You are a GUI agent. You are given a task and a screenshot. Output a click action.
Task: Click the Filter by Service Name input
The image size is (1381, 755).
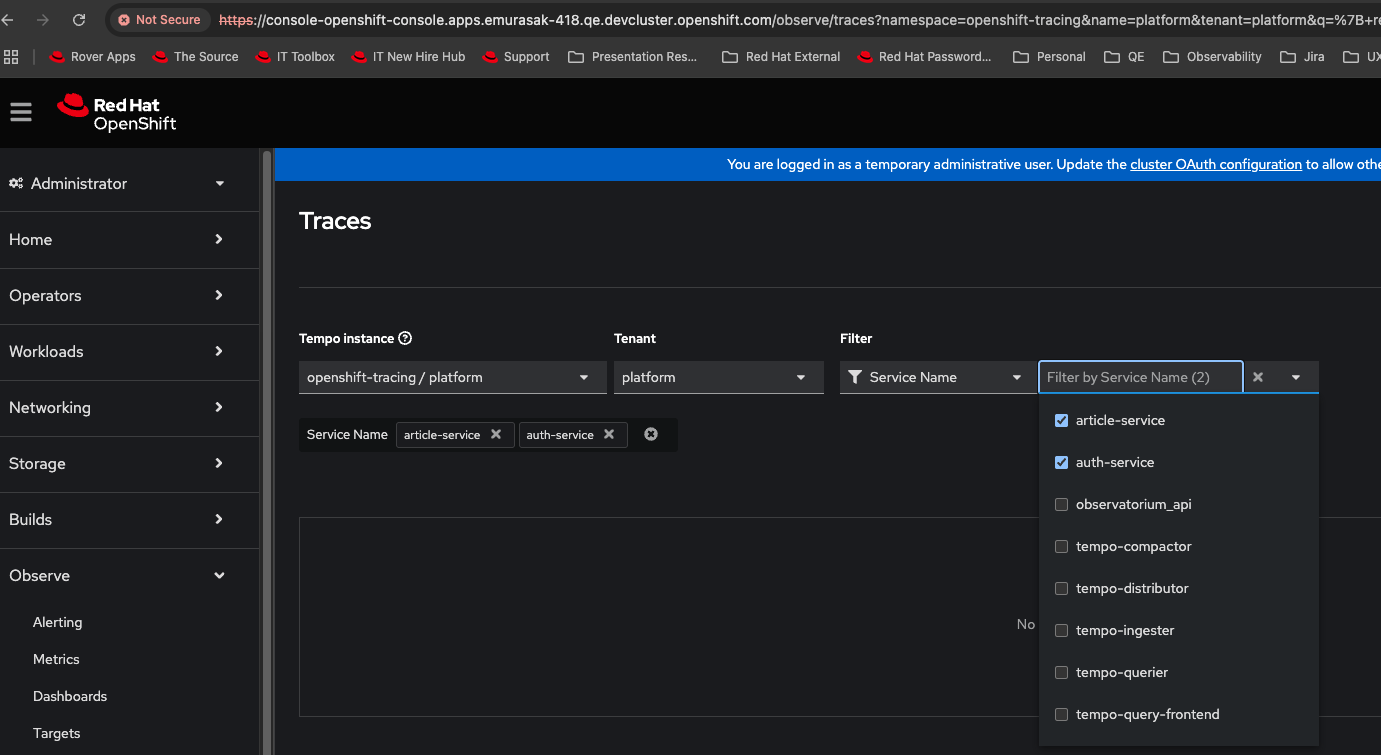(x=1140, y=377)
